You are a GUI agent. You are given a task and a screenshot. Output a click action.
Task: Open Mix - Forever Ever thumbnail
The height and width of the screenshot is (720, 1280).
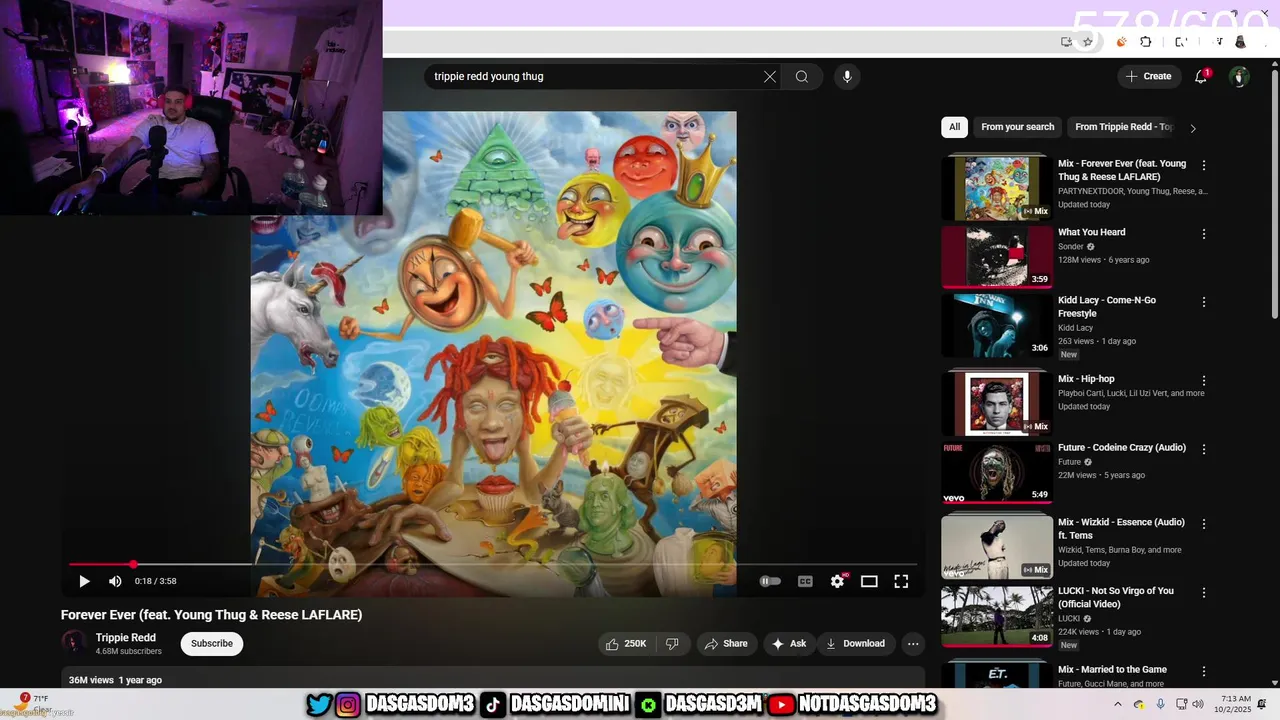pyautogui.click(x=997, y=188)
